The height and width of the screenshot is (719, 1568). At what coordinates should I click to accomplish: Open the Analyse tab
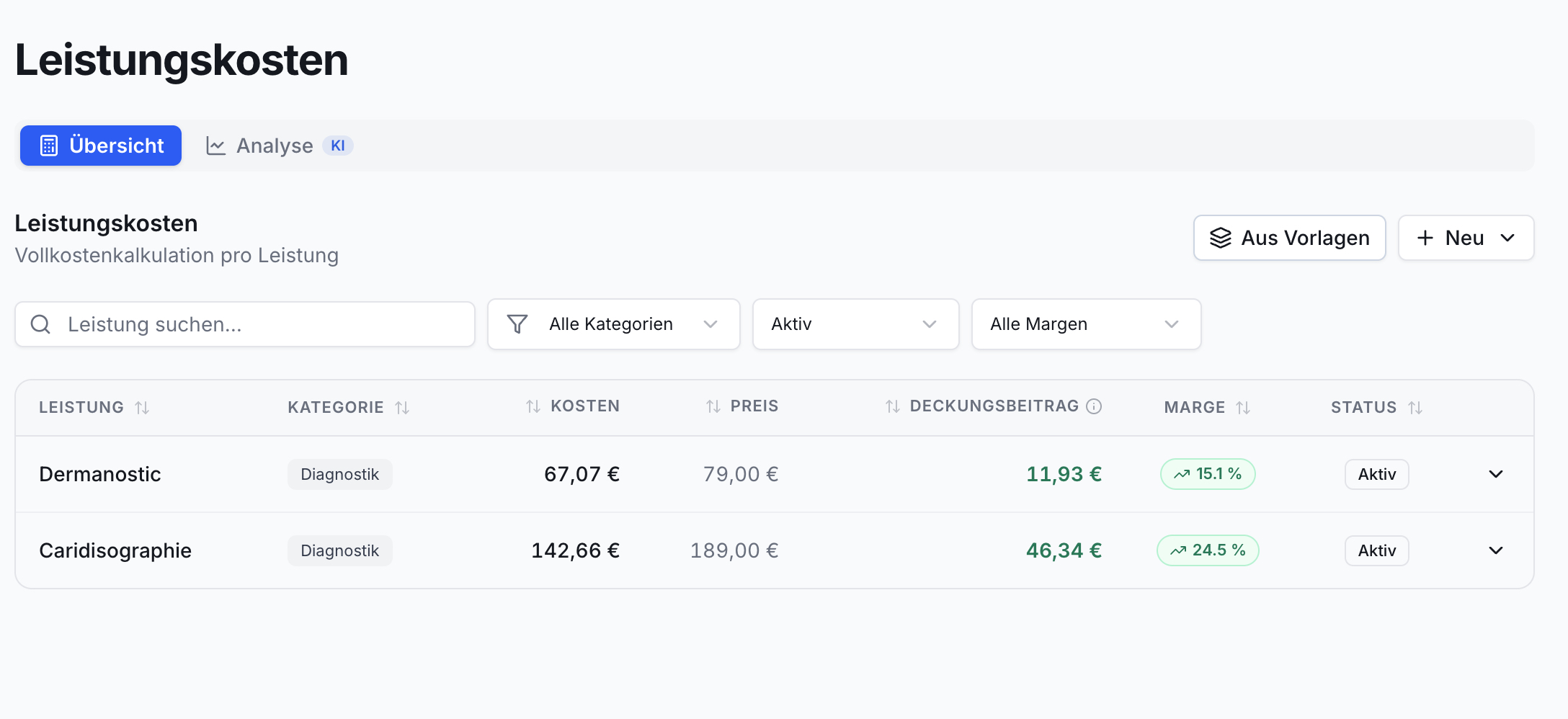click(279, 146)
